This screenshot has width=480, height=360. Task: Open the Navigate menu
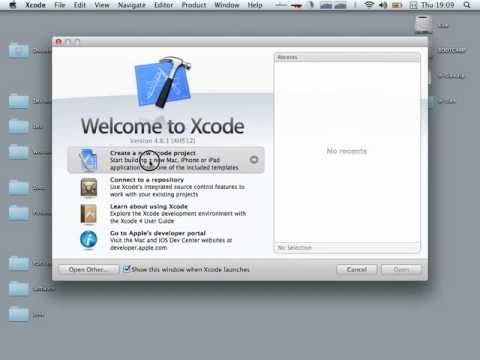point(132,5)
